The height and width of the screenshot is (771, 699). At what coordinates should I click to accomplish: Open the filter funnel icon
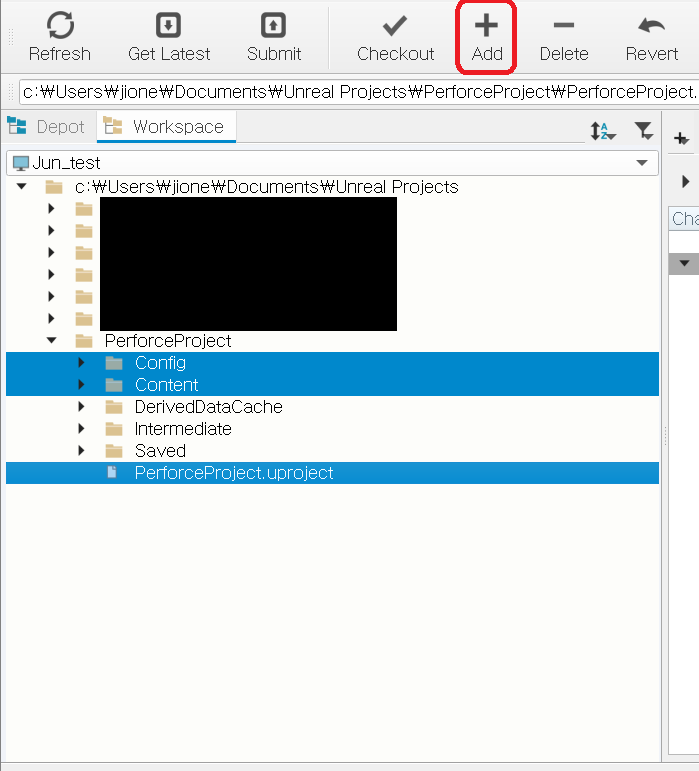[644, 131]
